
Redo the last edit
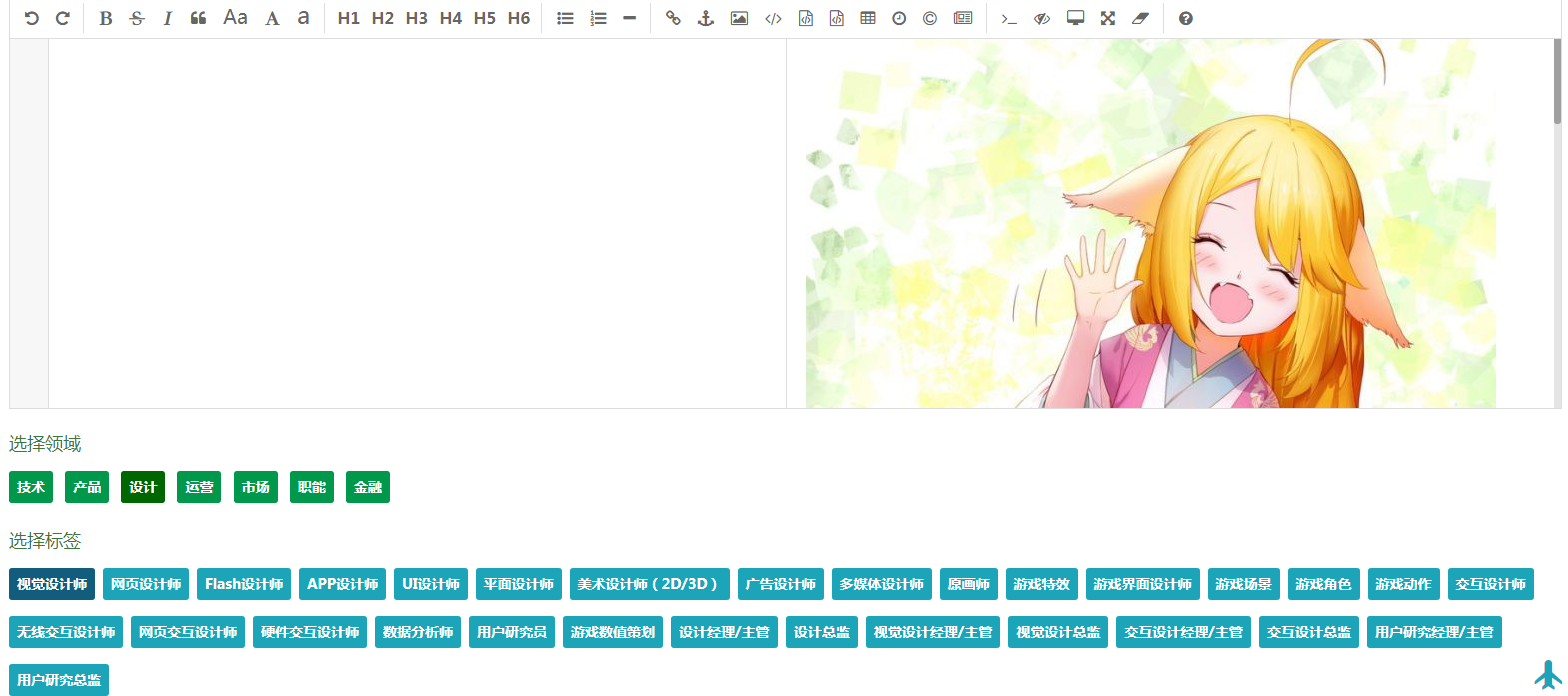(62, 18)
